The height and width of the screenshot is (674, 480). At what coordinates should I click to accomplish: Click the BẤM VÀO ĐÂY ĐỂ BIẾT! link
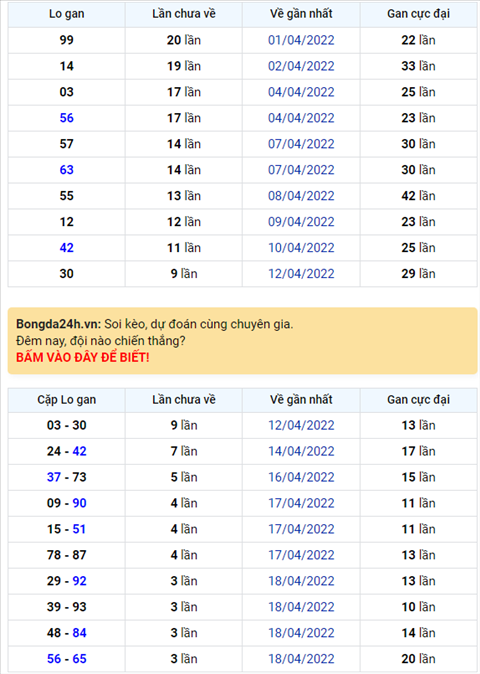[x=83, y=357]
